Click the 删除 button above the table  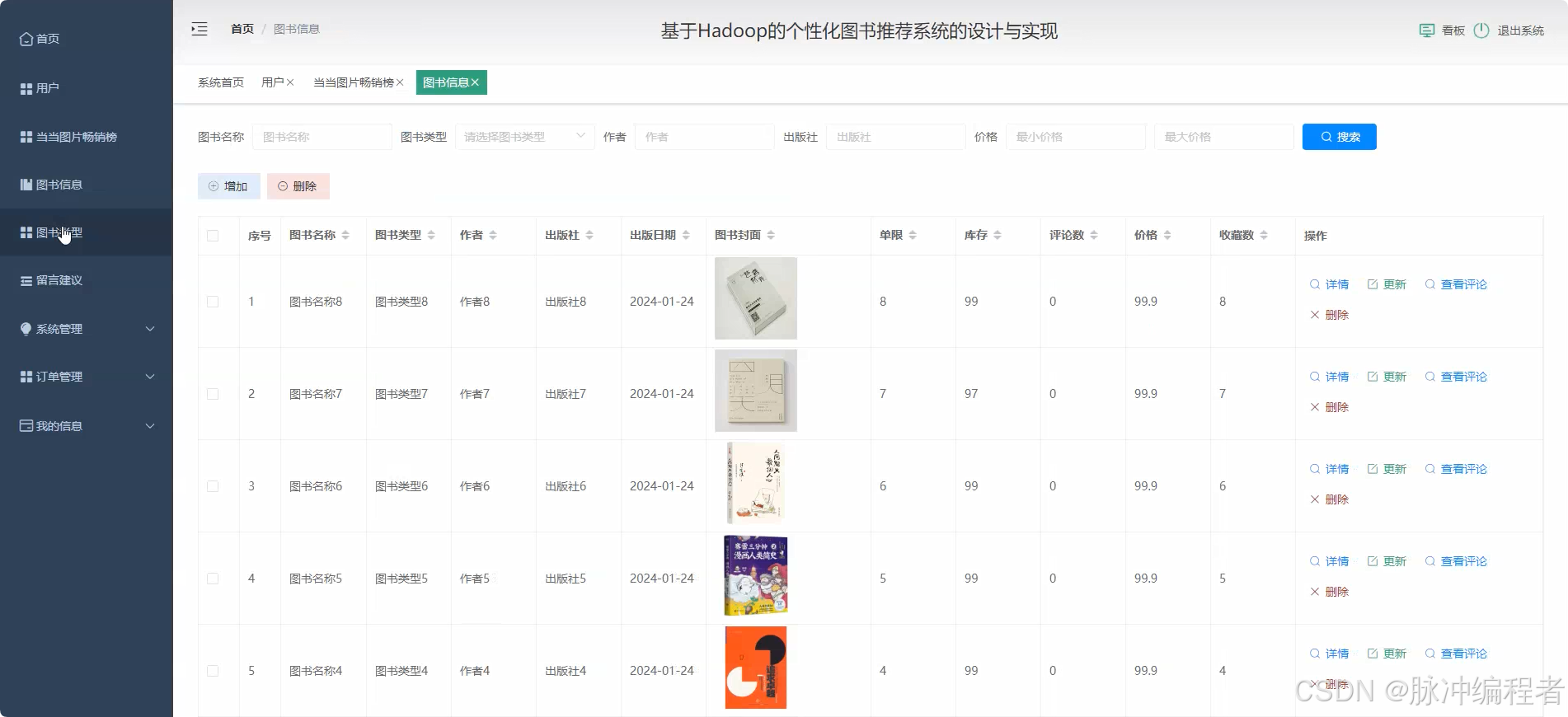point(298,186)
